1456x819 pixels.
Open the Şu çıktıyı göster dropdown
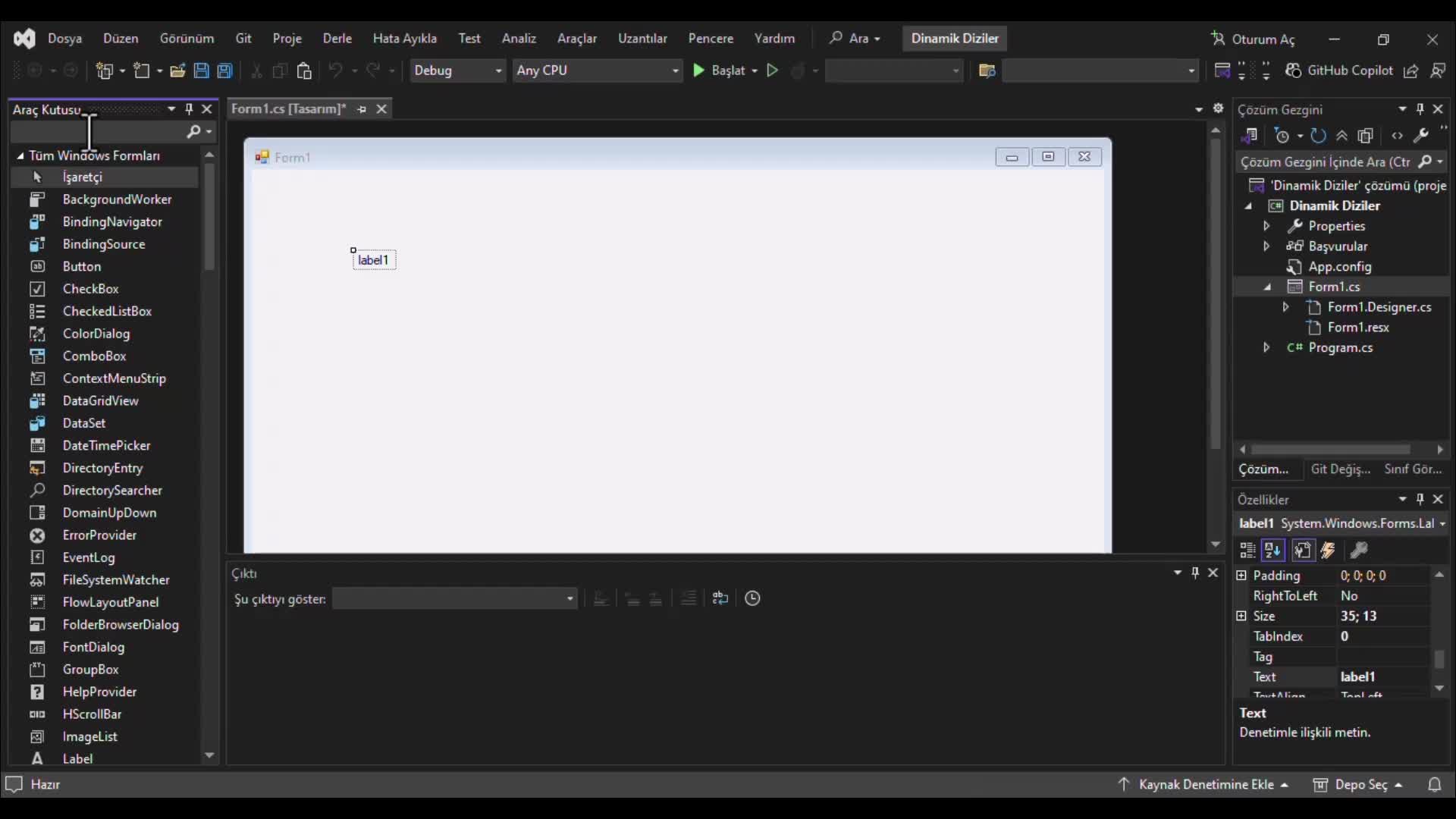pyautogui.click(x=455, y=599)
